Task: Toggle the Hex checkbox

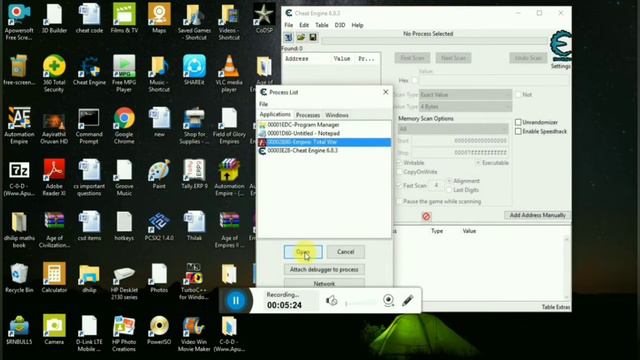Action: [x=415, y=80]
